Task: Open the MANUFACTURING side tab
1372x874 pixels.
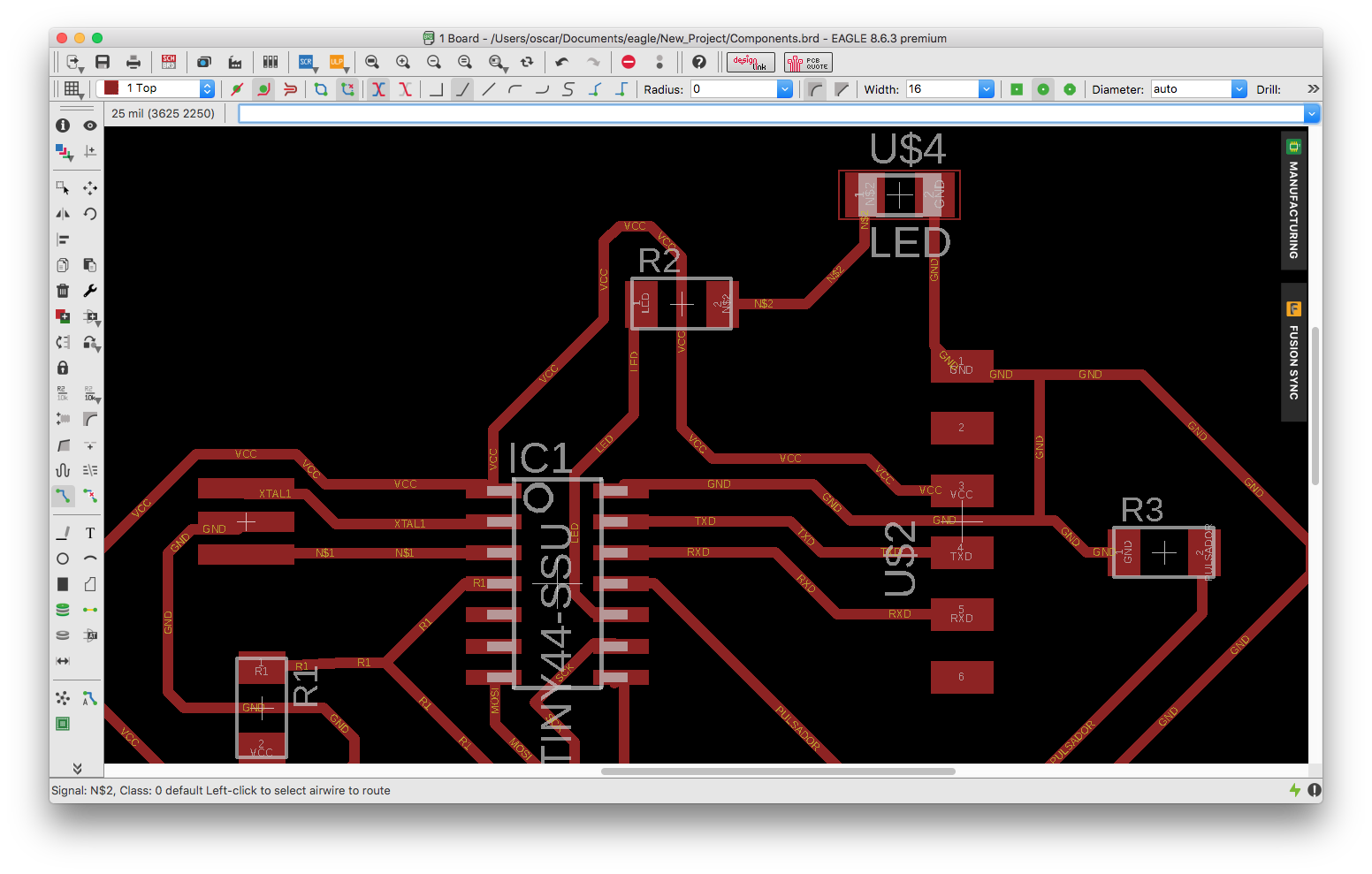Action: [x=1293, y=201]
